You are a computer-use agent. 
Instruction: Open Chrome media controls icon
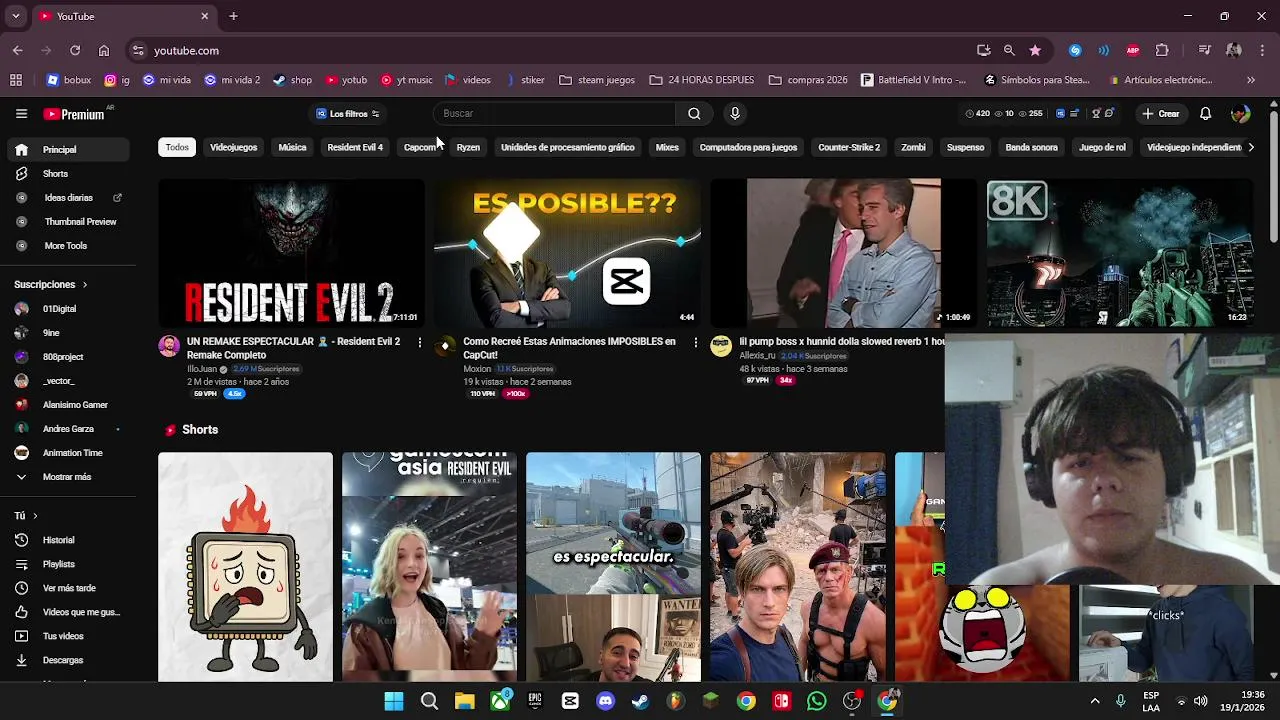[x=1205, y=50]
